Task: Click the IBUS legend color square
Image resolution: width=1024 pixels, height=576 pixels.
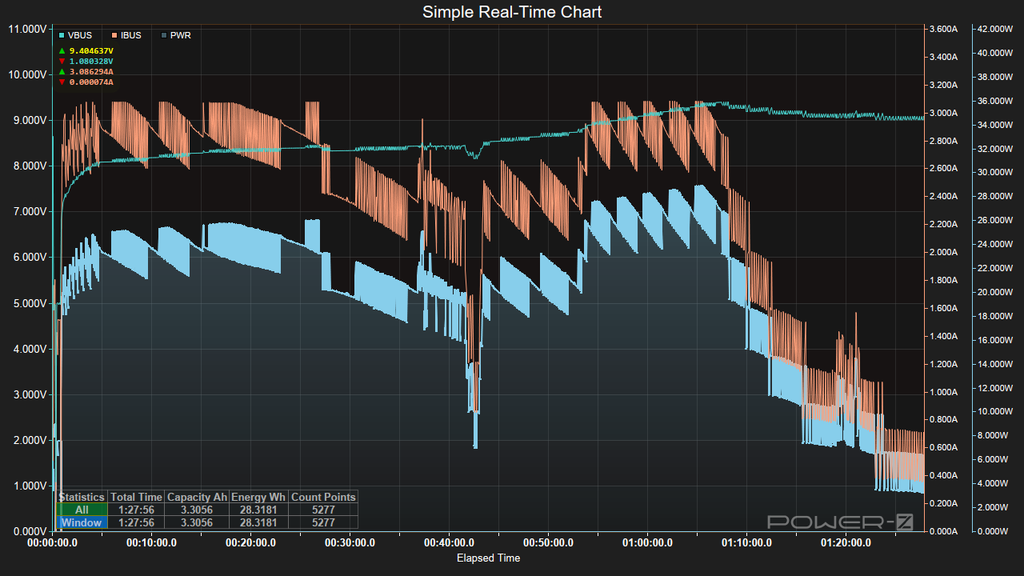Action: tap(114, 35)
